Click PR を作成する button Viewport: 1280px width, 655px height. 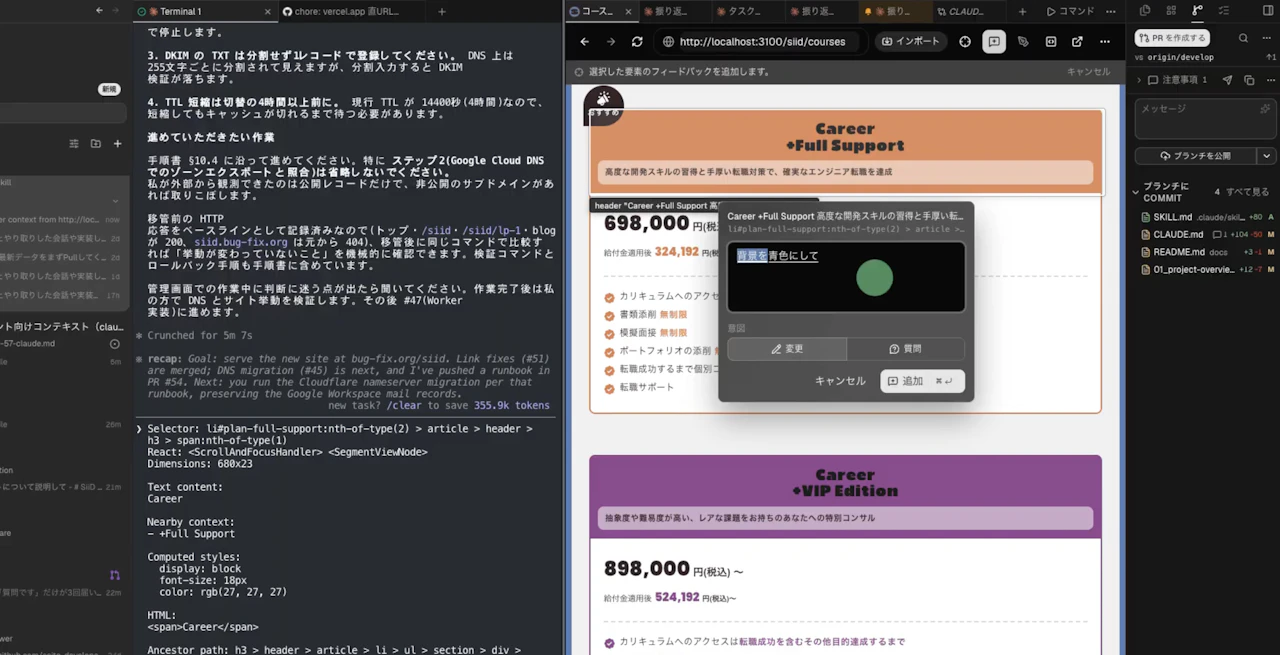coord(1172,38)
